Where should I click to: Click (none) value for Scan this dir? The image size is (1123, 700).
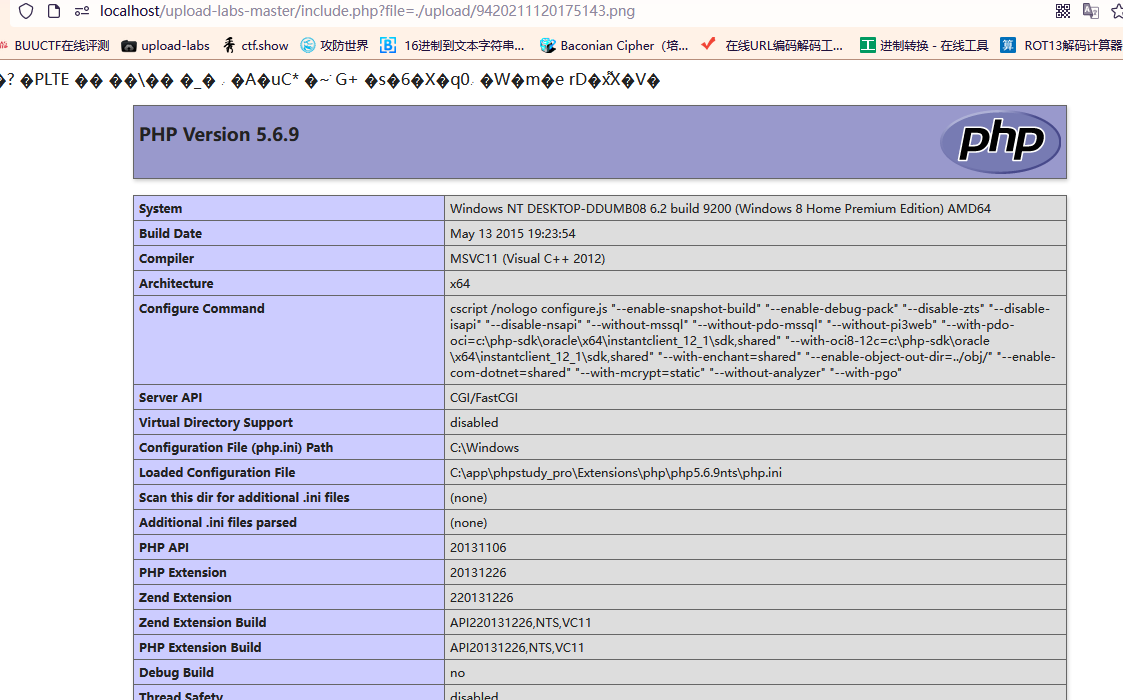coord(468,498)
